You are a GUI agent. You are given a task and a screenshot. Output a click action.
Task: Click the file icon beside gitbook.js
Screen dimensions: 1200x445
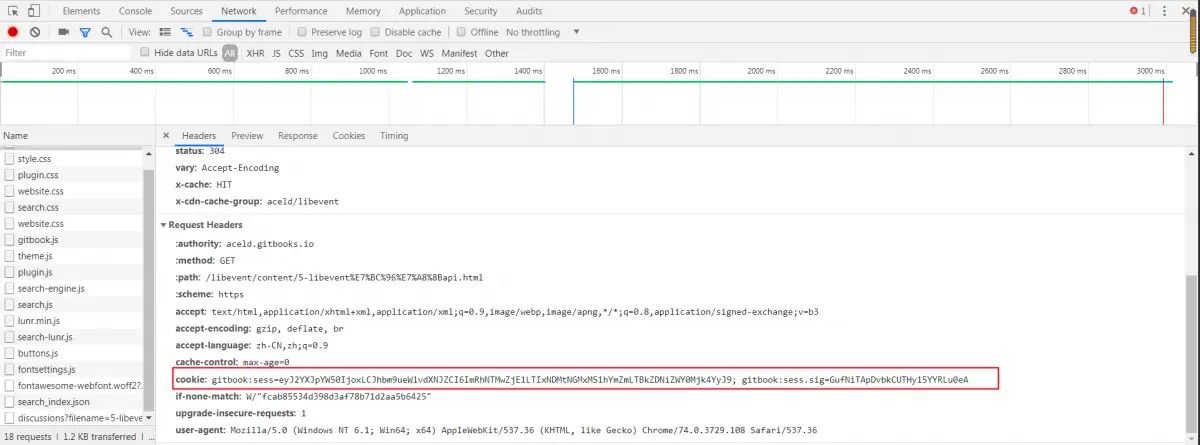click(x=10, y=240)
